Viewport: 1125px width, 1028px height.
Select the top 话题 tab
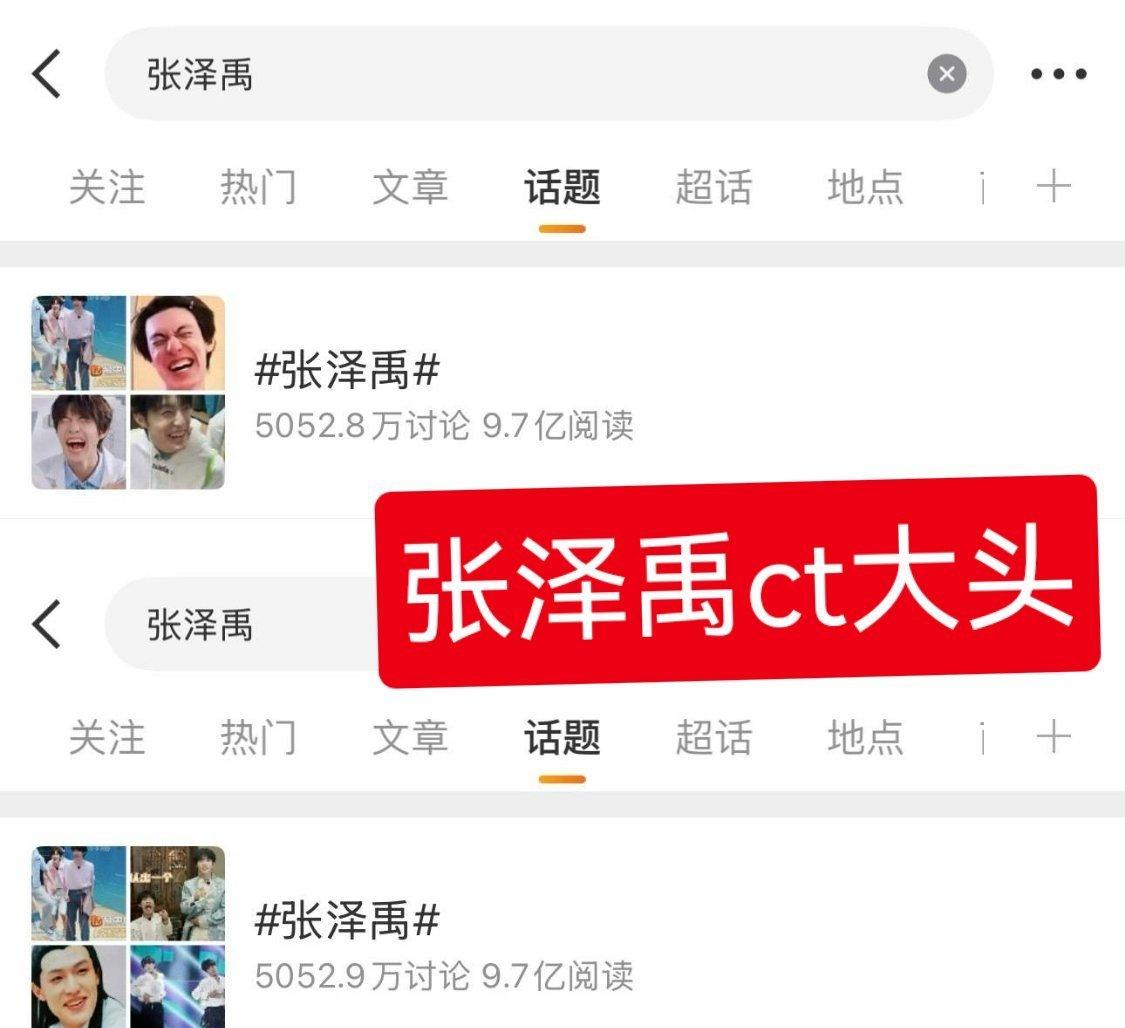(x=562, y=187)
